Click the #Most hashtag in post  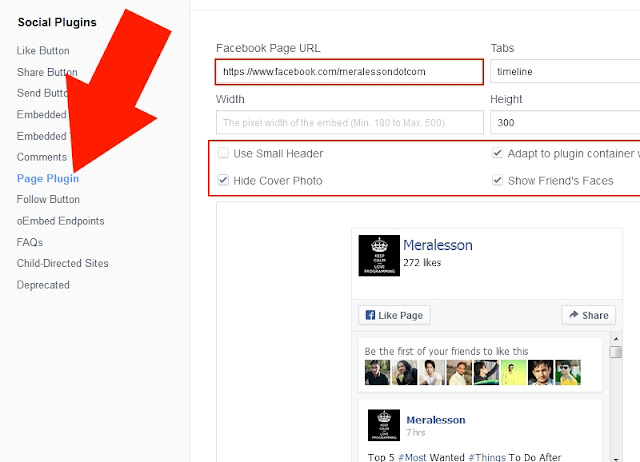tap(412, 457)
